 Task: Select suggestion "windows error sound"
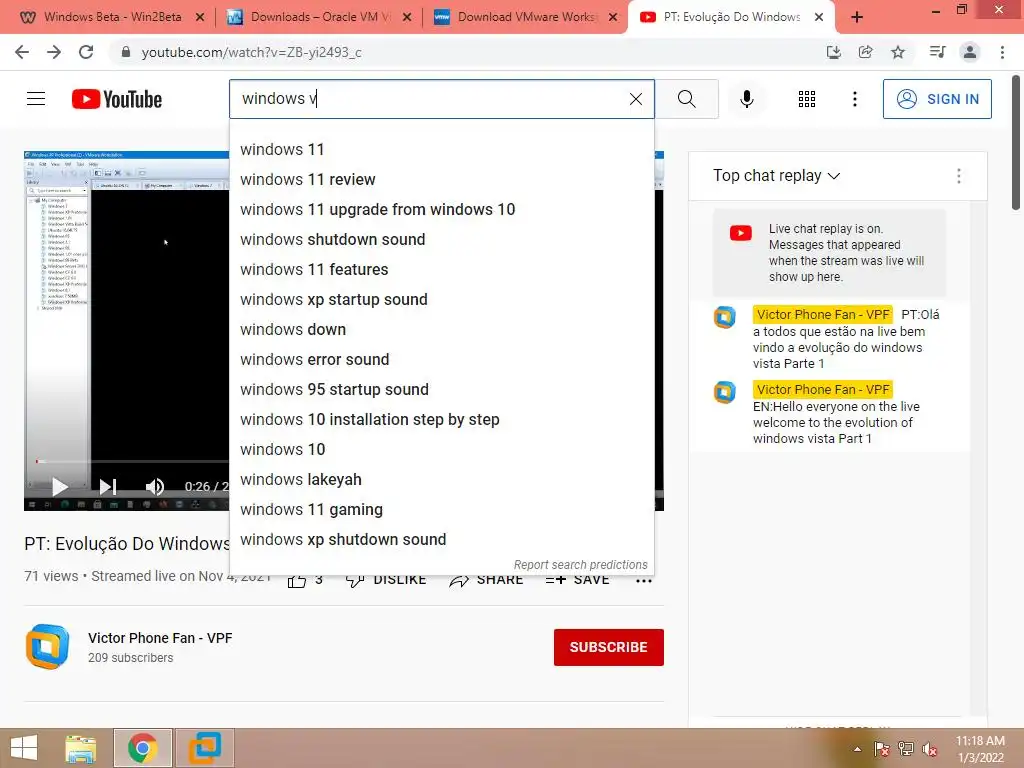tap(441, 360)
